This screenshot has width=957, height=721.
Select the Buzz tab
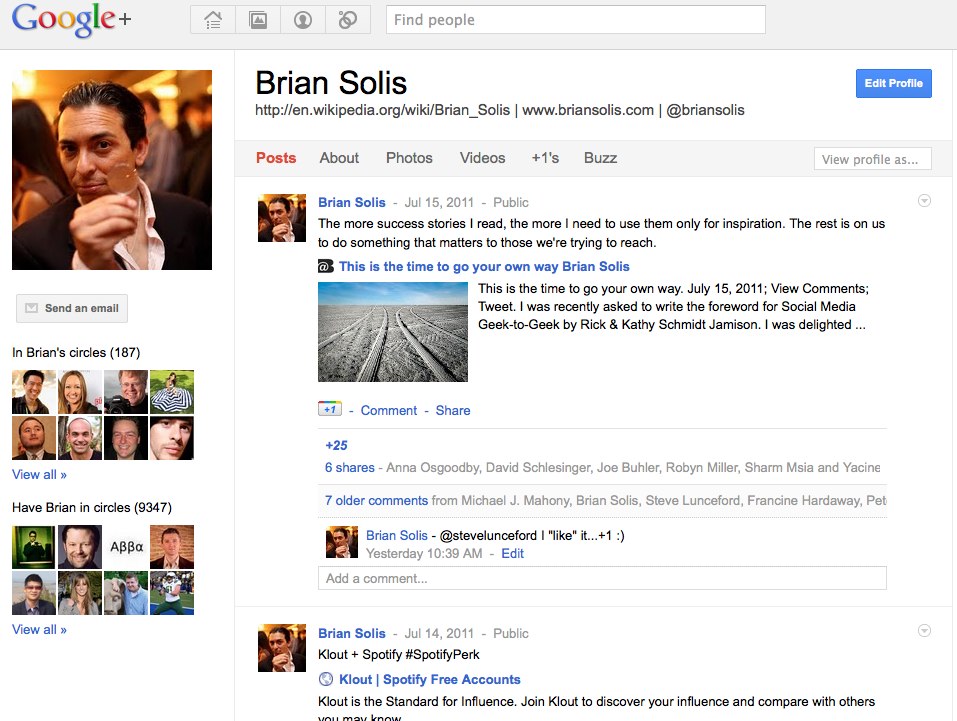[601, 158]
